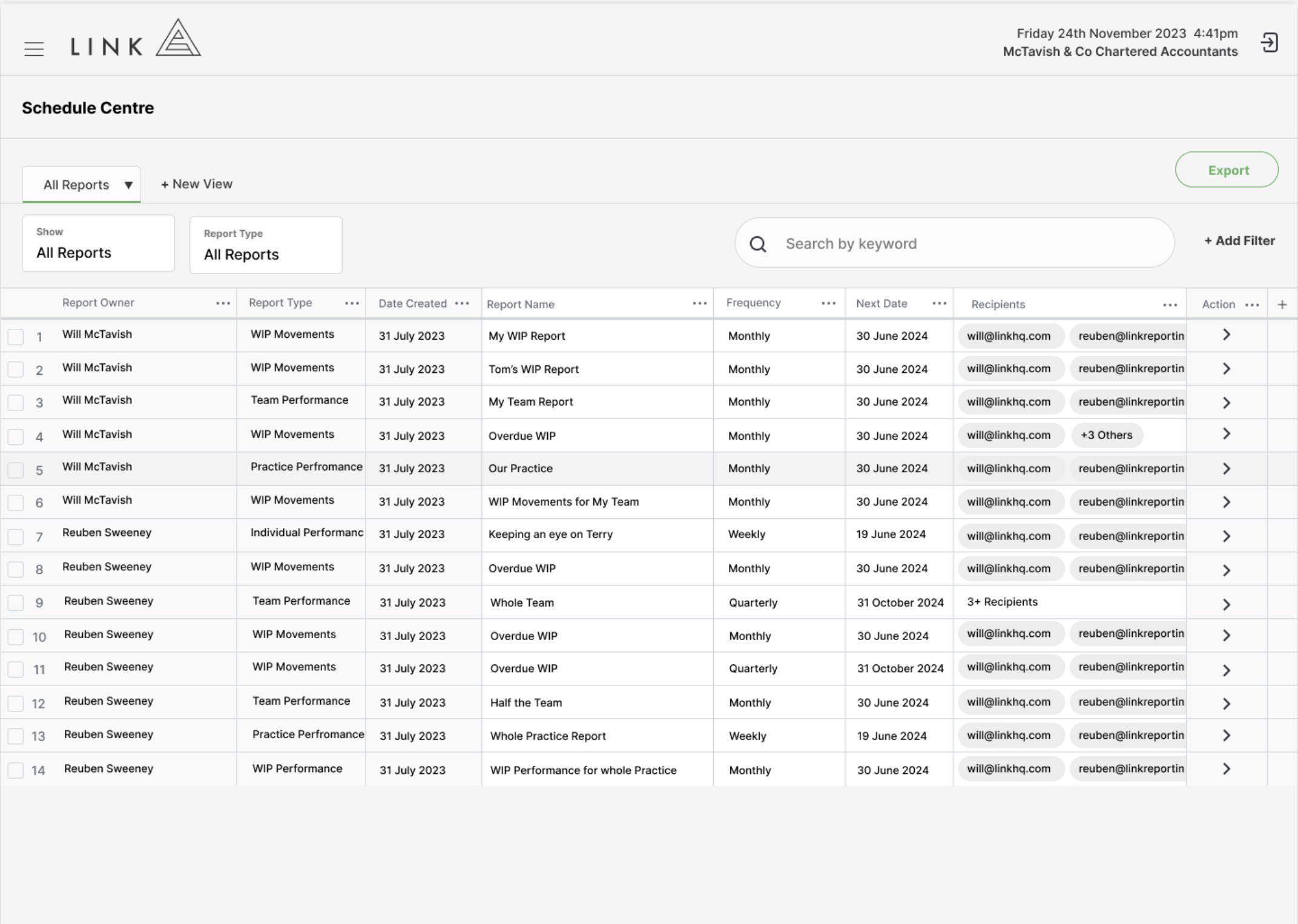Click the Date Created column header
Screen dimensions: 1298x924
click(x=413, y=303)
